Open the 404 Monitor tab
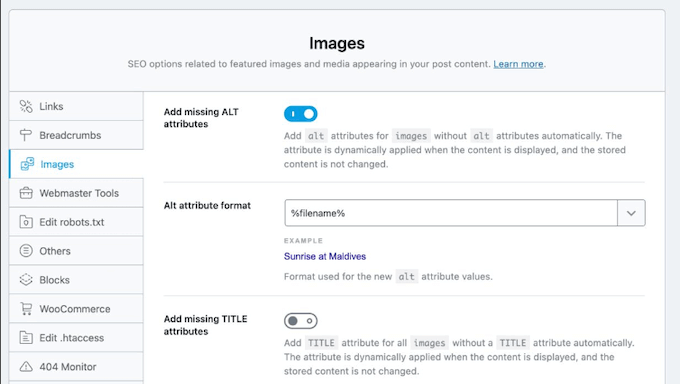 pyautogui.click(x=76, y=367)
